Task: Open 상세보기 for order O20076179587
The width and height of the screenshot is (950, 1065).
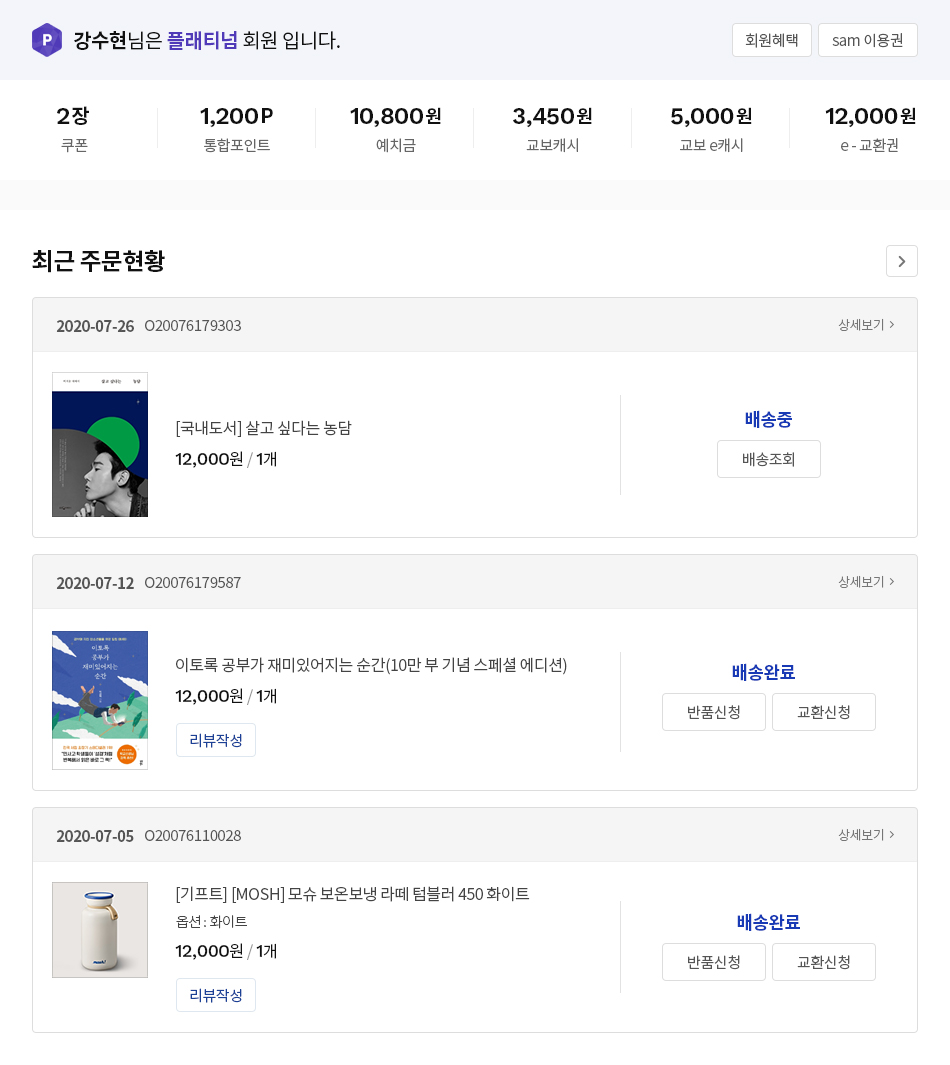Action: [x=866, y=582]
